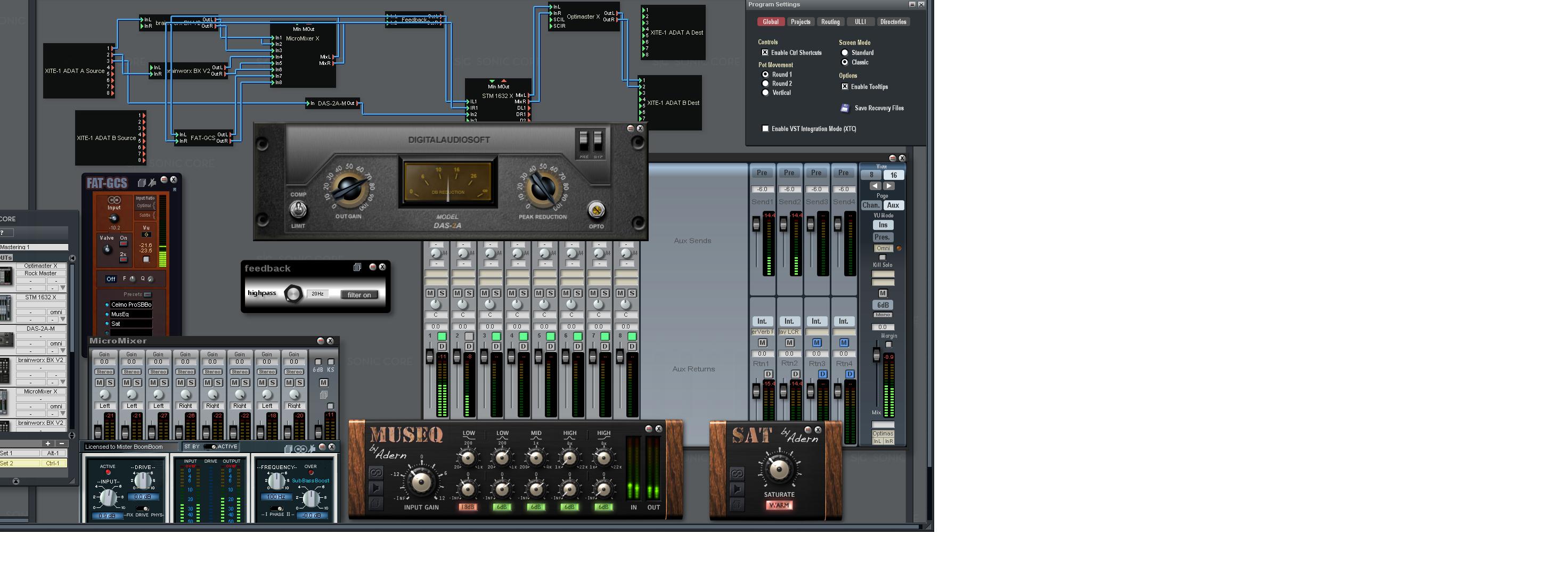1568x575 pixels.
Task: Open MUSEQ preset pages icon
Action: pos(375,503)
